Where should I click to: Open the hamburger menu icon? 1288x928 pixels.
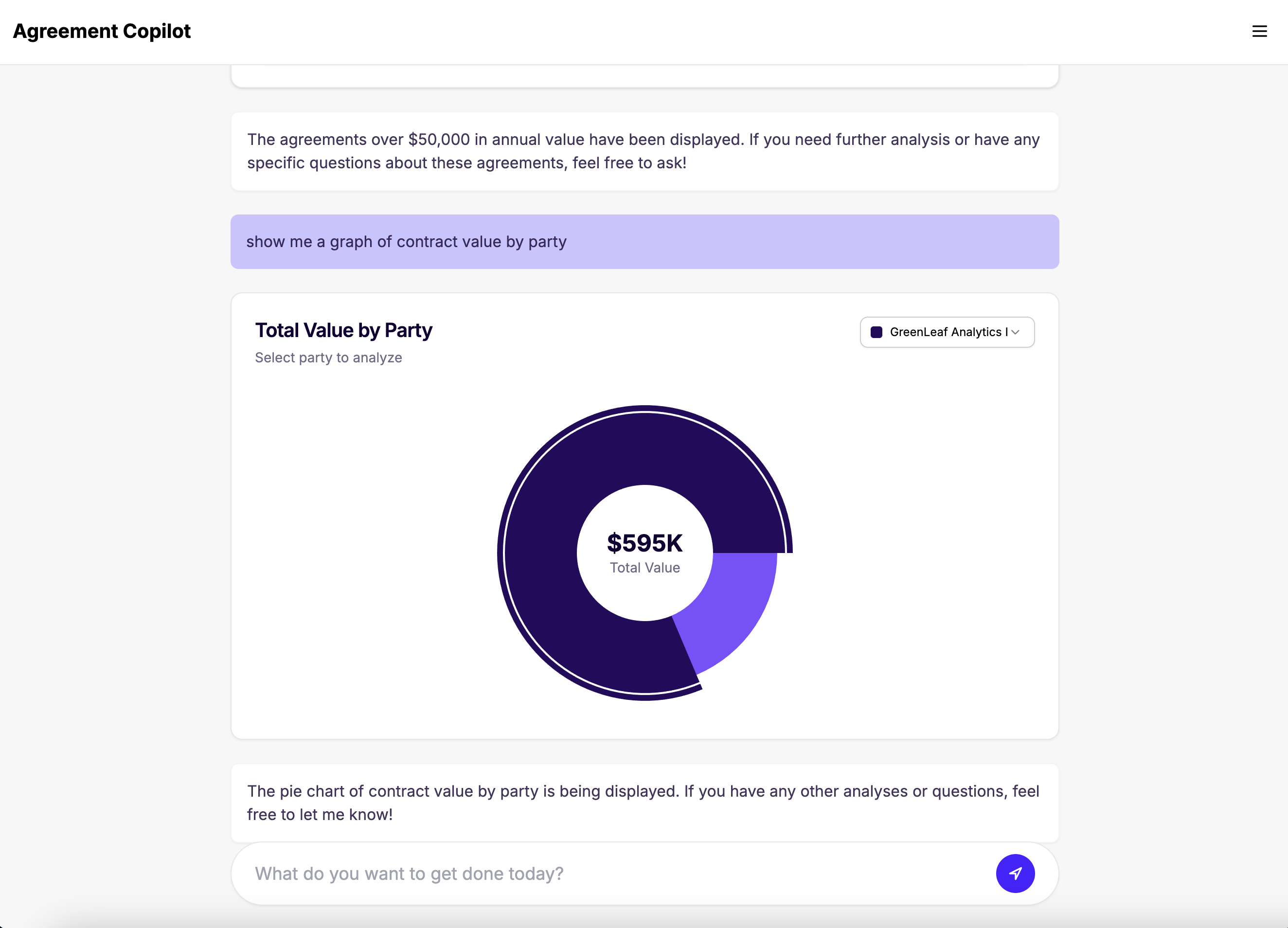click(1259, 31)
